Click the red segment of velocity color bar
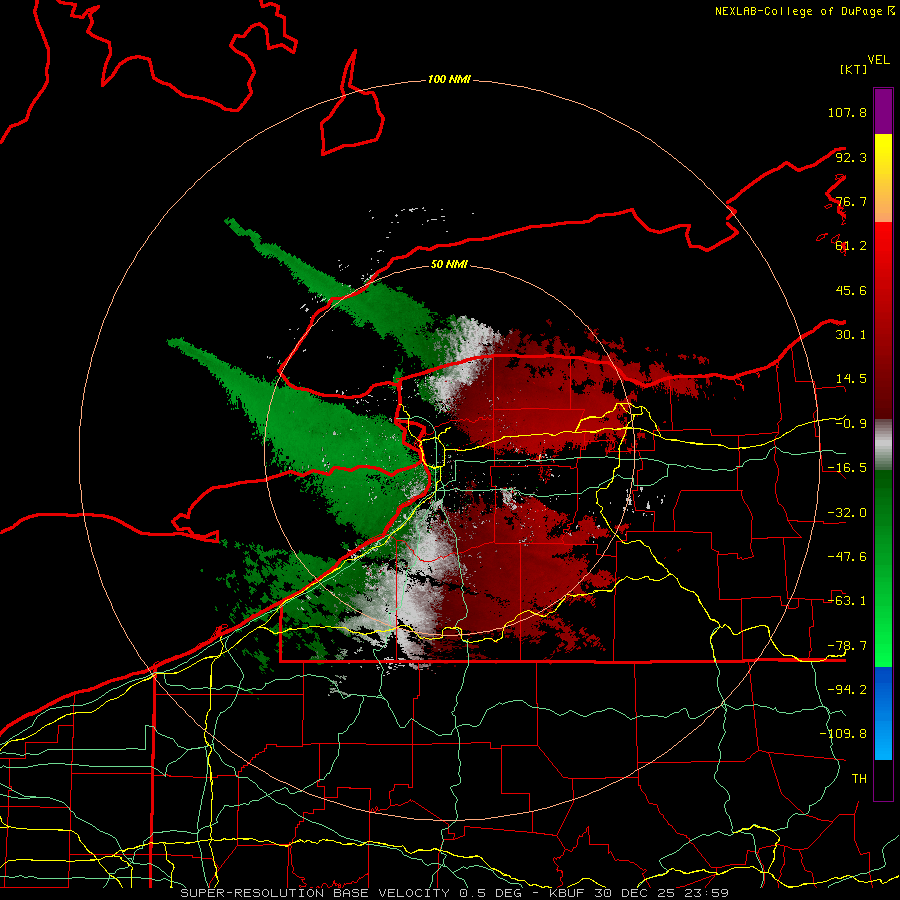Screen dimensions: 900x900 tap(883, 320)
